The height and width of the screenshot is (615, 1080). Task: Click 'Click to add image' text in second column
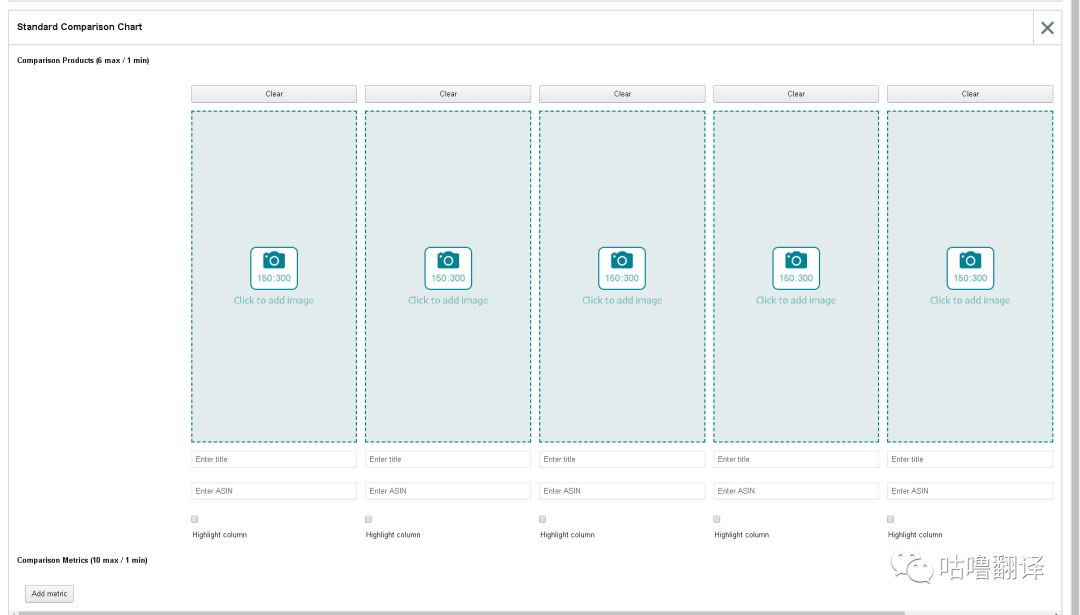click(448, 300)
